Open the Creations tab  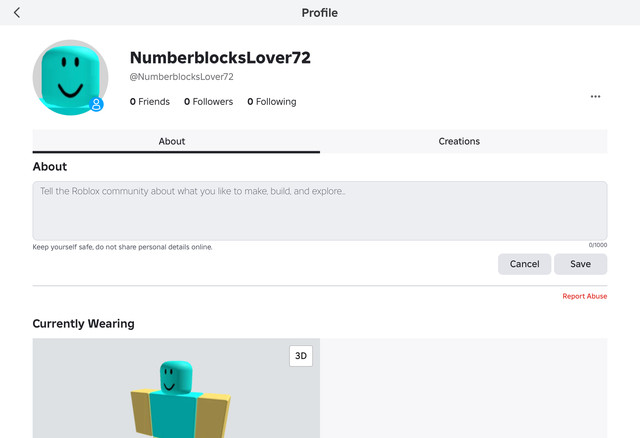click(x=459, y=141)
